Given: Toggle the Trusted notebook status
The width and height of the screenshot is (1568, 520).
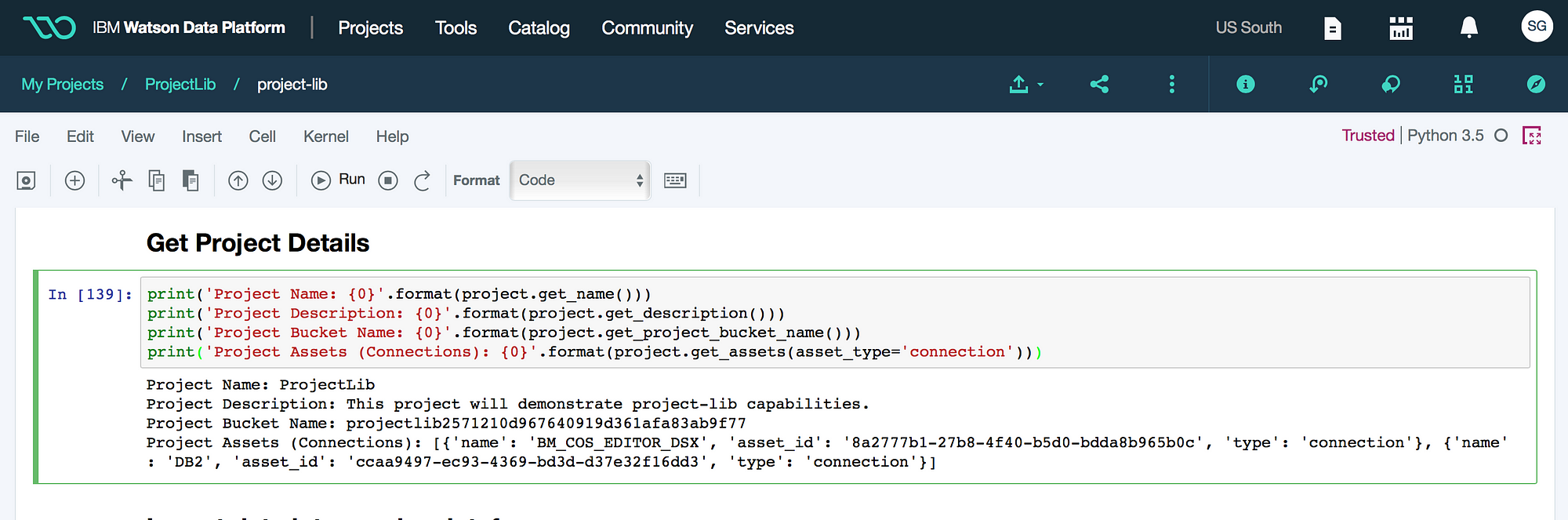Looking at the screenshot, I should tap(1367, 136).
